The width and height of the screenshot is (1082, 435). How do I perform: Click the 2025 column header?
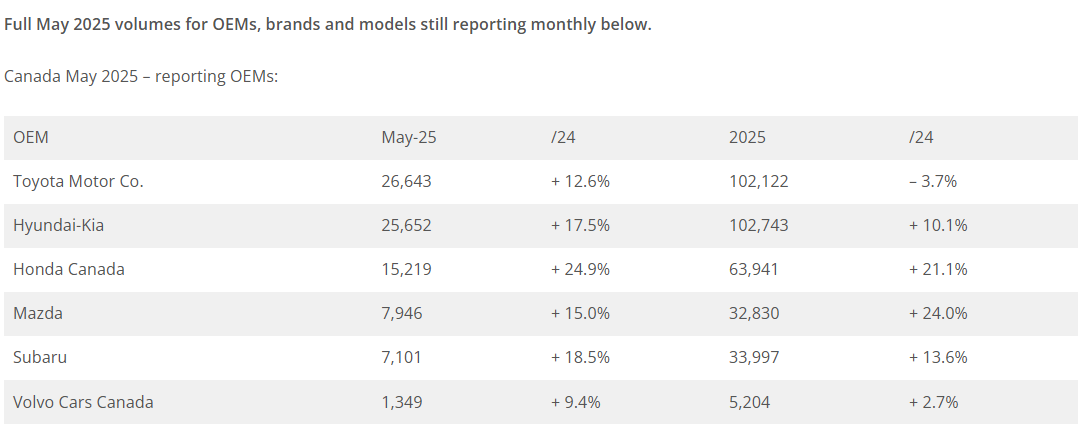(x=747, y=138)
